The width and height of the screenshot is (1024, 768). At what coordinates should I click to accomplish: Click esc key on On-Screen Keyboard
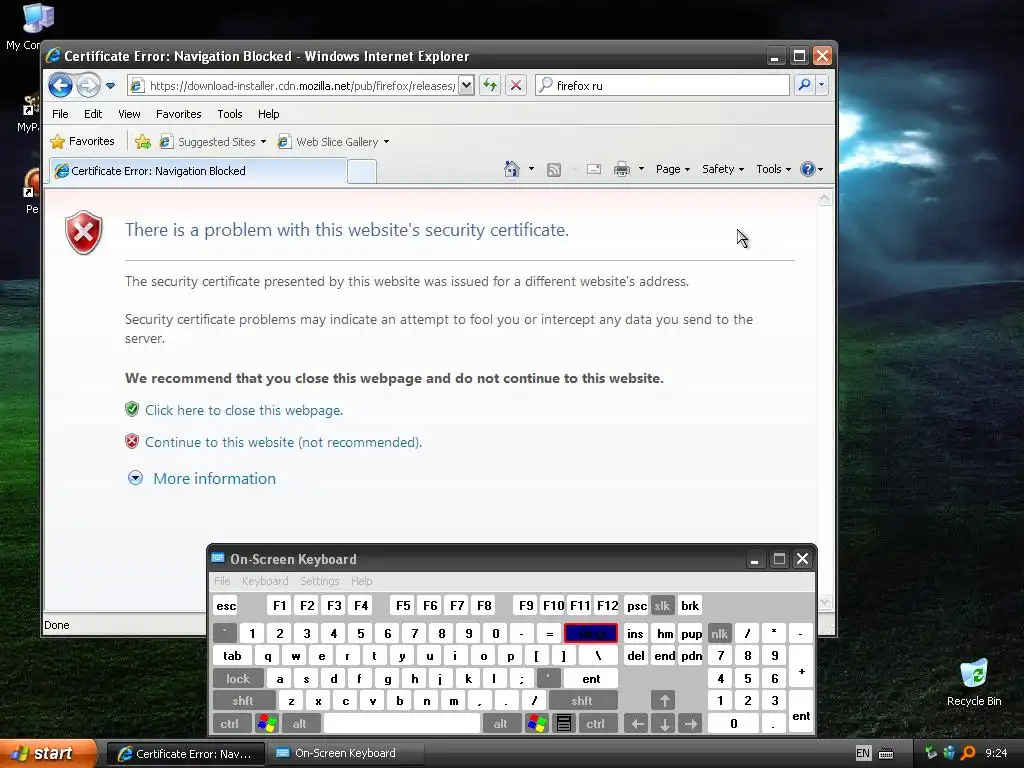coord(226,606)
